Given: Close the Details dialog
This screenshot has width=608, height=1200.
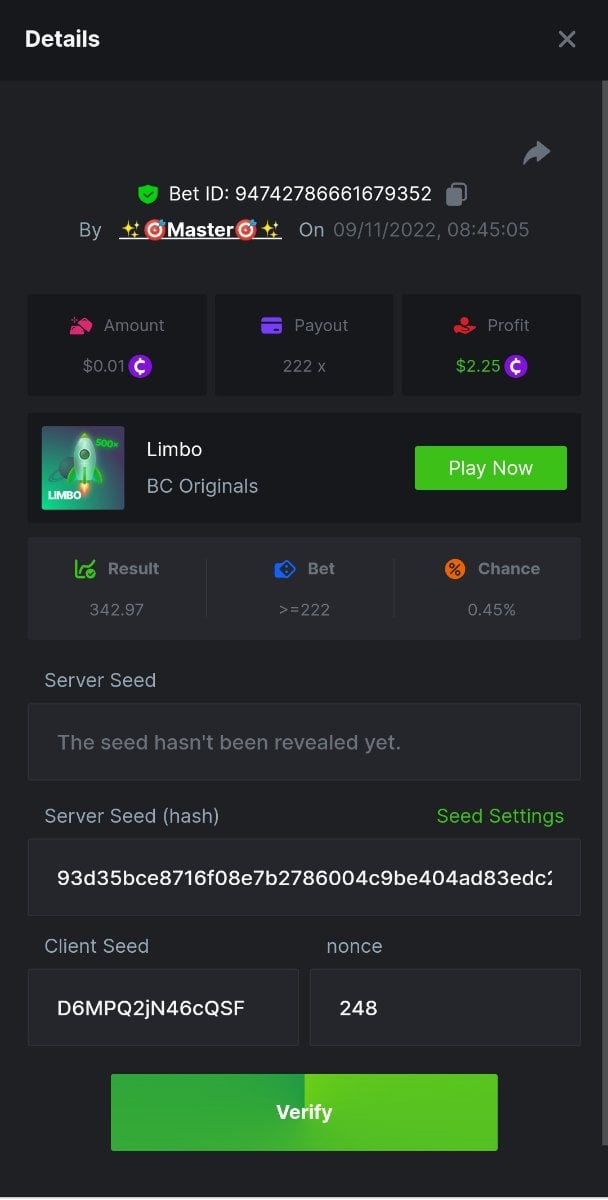Looking at the screenshot, I should (x=567, y=39).
